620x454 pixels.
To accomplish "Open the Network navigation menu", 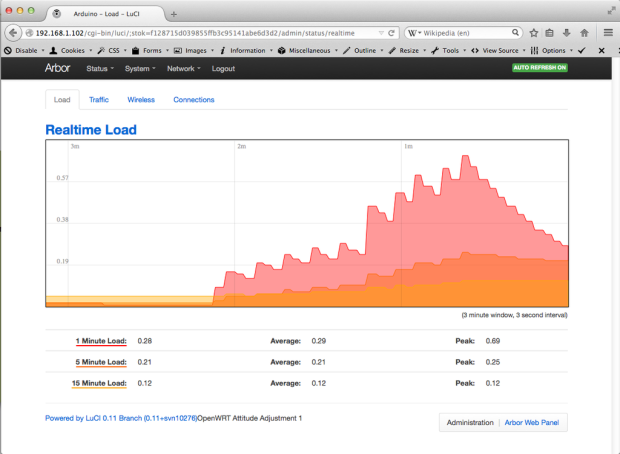I will (183, 68).
